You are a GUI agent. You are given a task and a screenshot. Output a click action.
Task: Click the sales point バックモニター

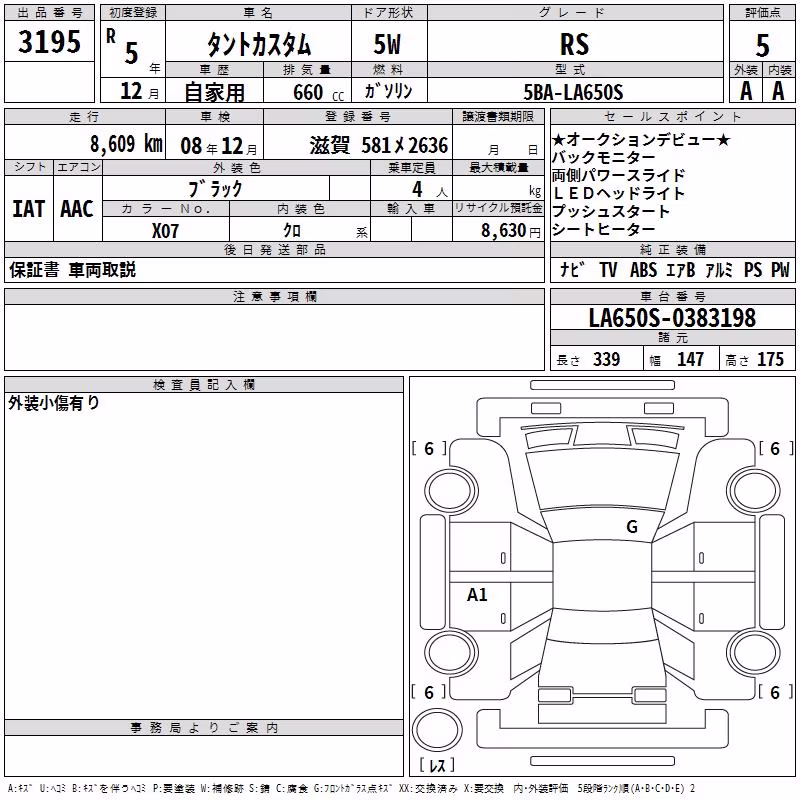[x=603, y=158]
